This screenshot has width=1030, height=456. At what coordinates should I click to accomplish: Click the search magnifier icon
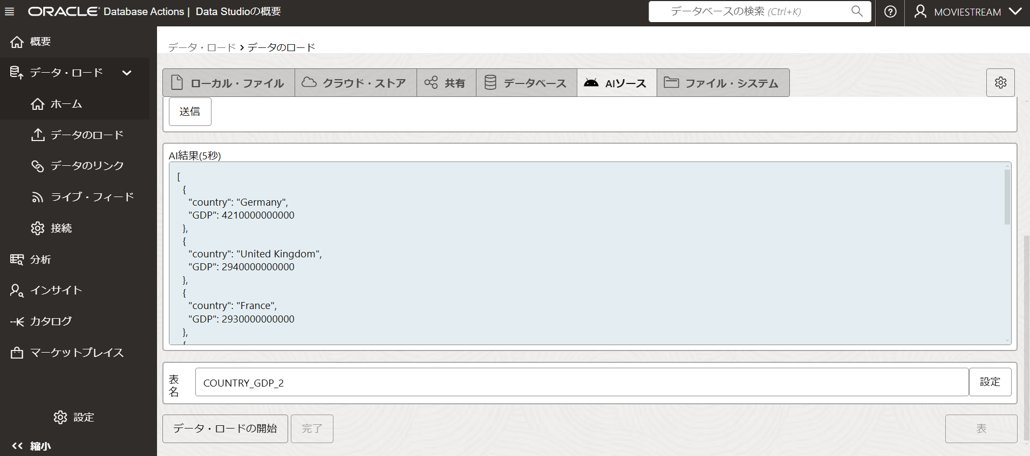point(857,11)
